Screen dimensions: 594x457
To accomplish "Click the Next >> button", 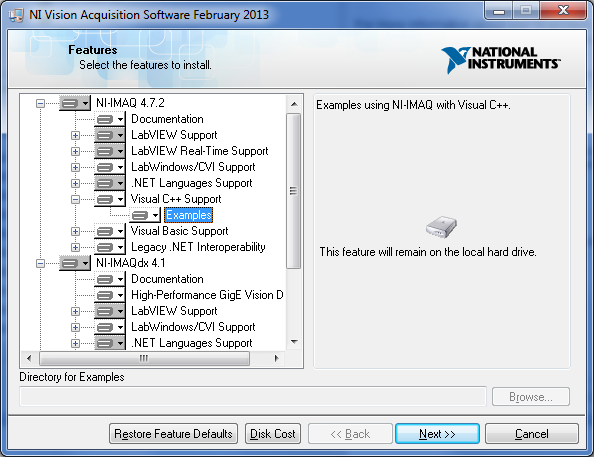I will tap(437, 434).
